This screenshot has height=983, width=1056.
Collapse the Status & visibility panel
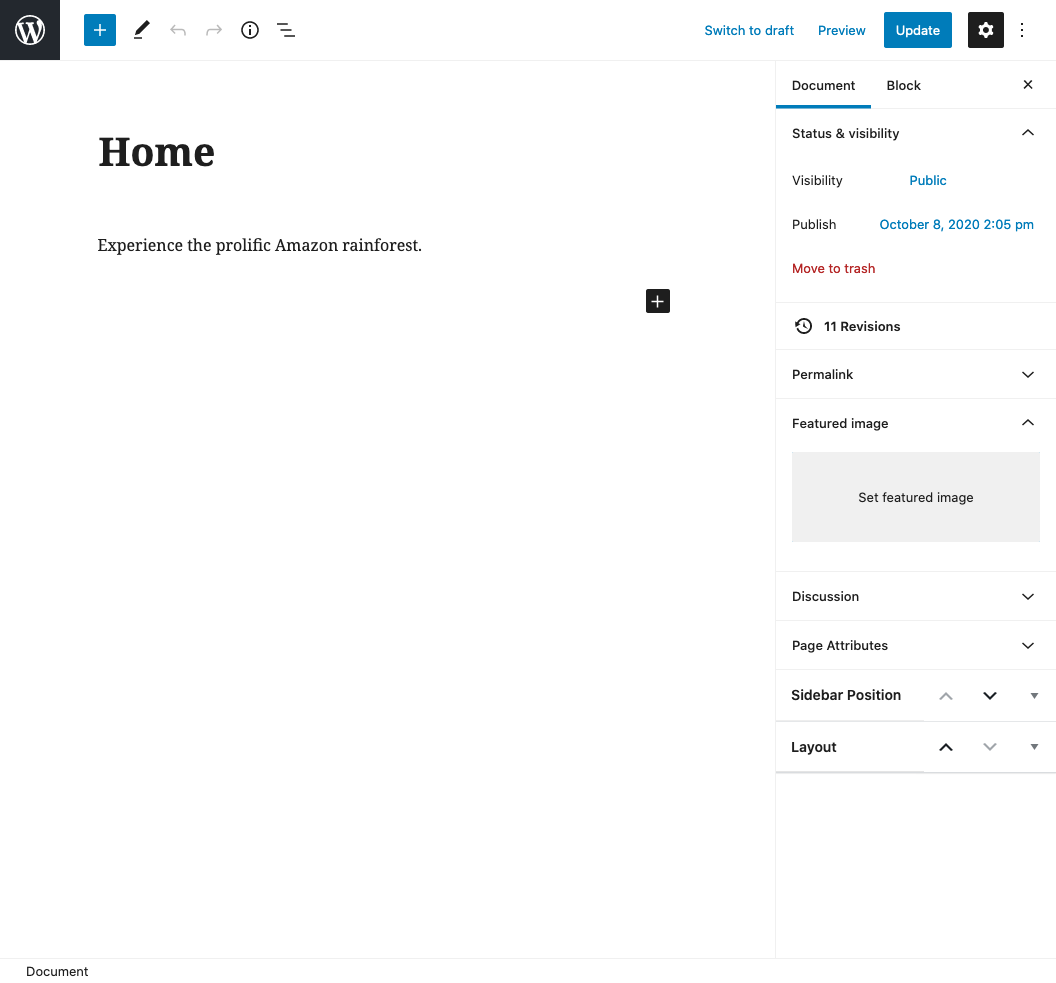[1027, 132]
